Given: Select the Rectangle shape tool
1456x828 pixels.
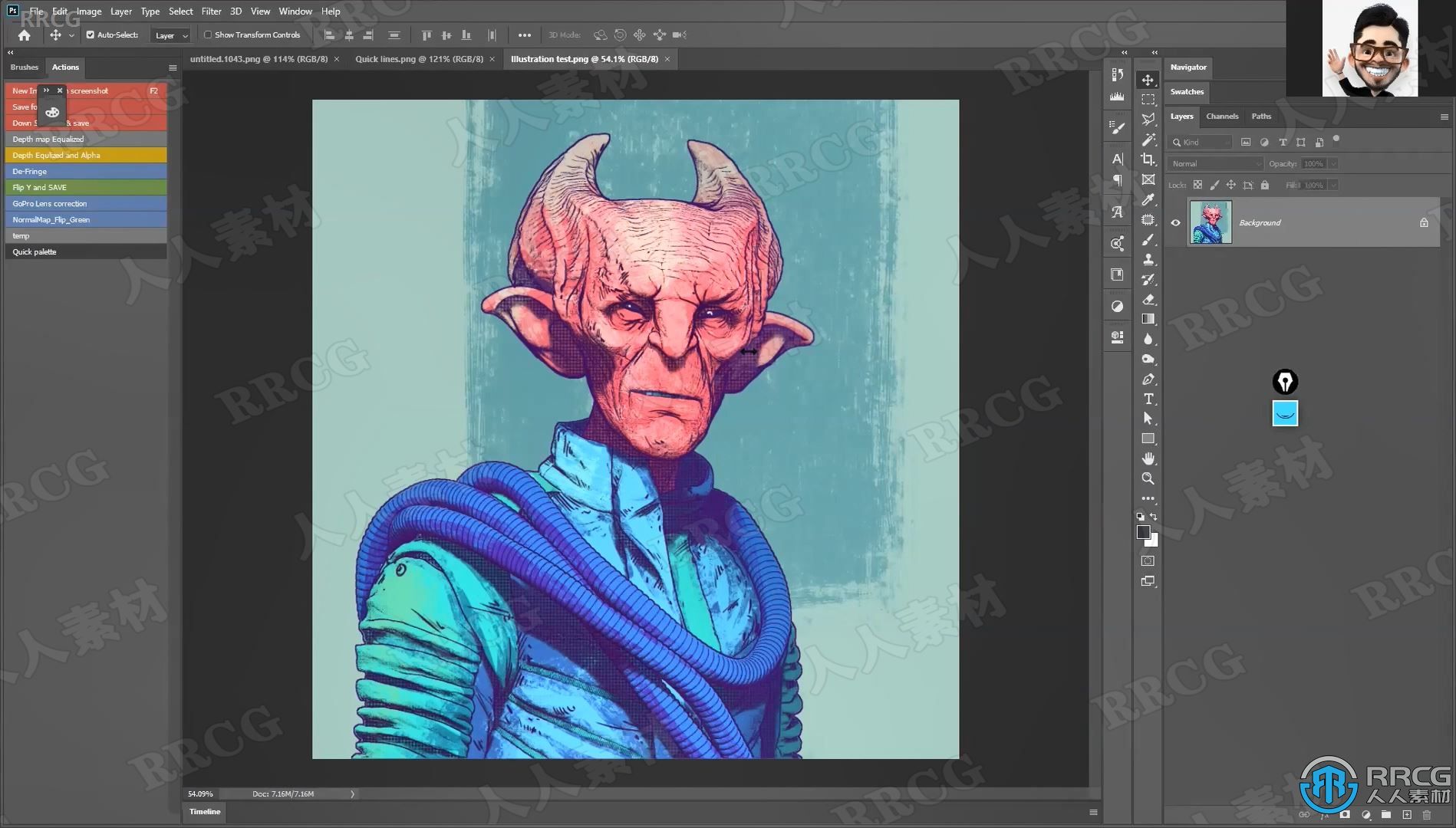Looking at the screenshot, I should pyautogui.click(x=1148, y=439).
